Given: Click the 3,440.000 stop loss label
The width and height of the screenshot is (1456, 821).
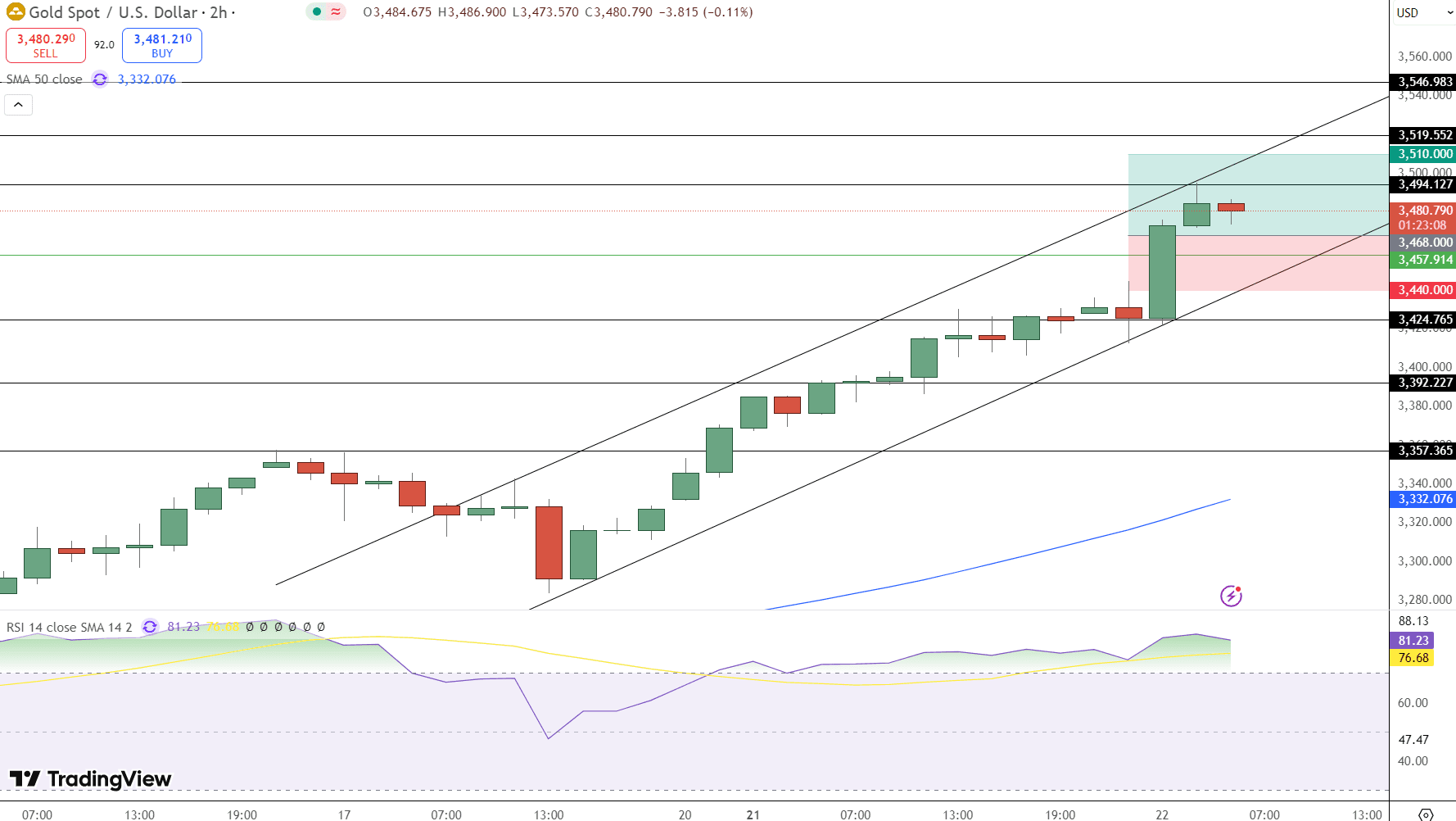Looking at the screenshot, I should [1425, 290].
